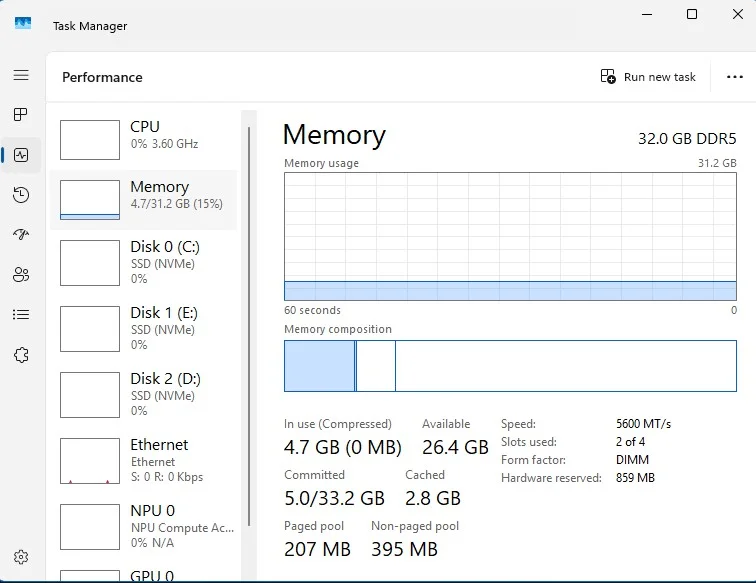The image size is (756, 583).
Task: Select Disk 2 (D:) item
Action: tap(144, 395)
